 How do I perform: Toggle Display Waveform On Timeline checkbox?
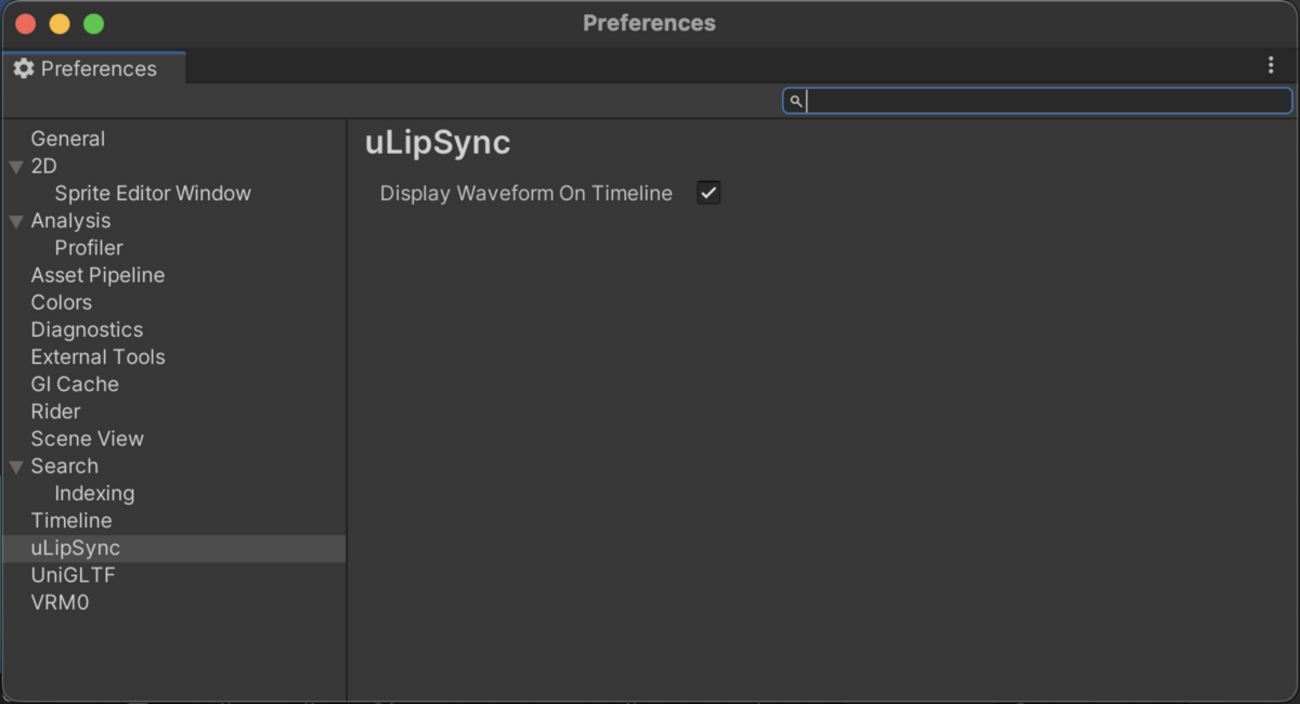pyautogui.click(x=709, y=193)
